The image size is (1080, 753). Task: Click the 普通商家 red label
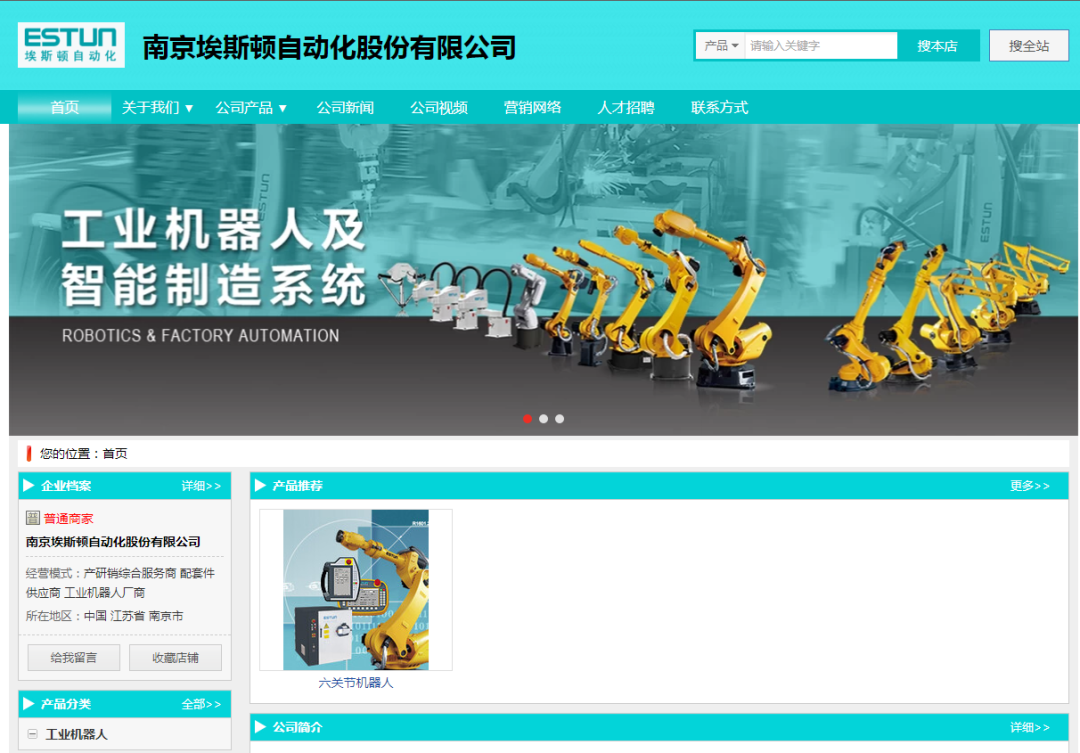point(68,519)
